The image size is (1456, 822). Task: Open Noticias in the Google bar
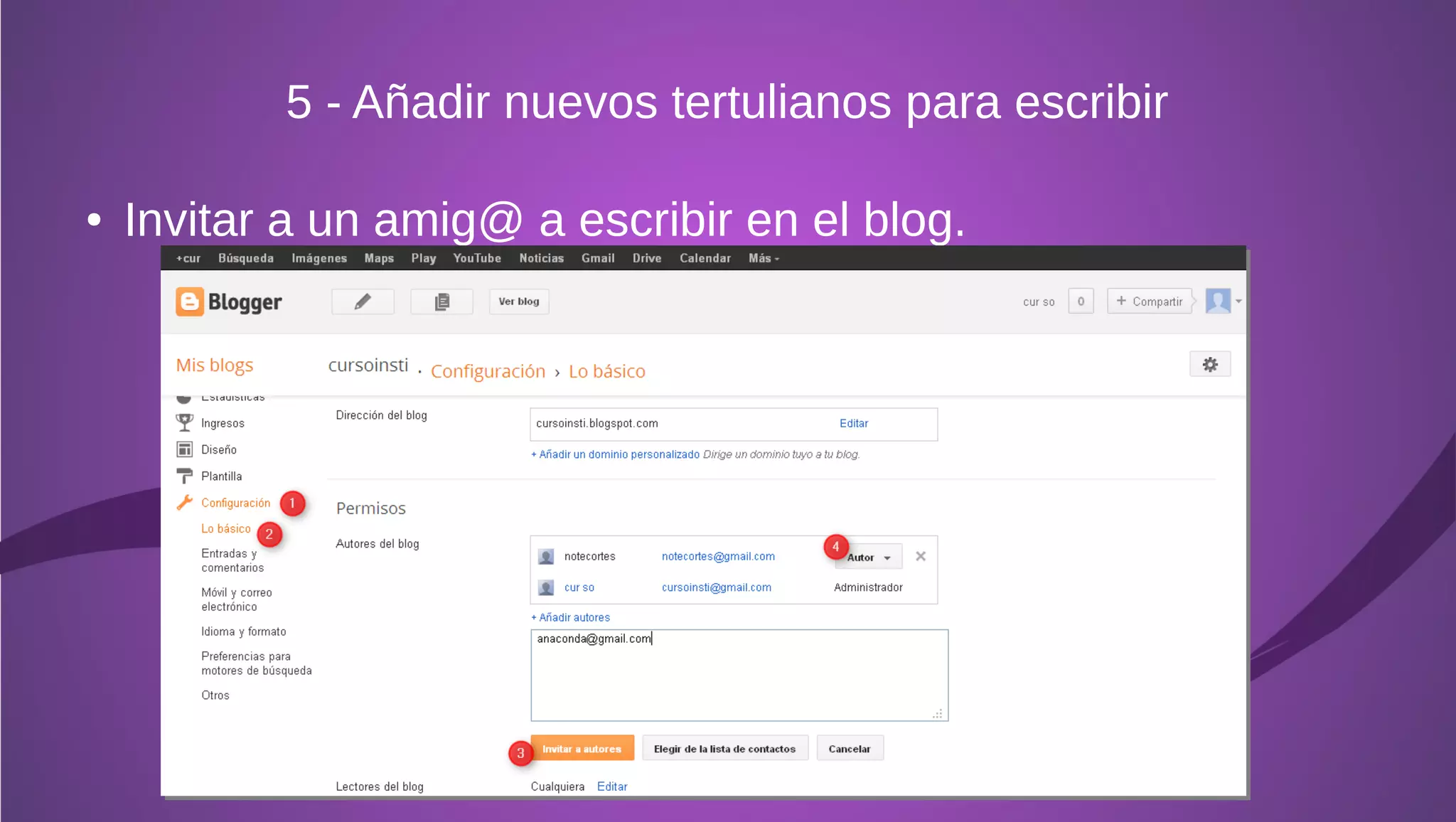point(541,258)
